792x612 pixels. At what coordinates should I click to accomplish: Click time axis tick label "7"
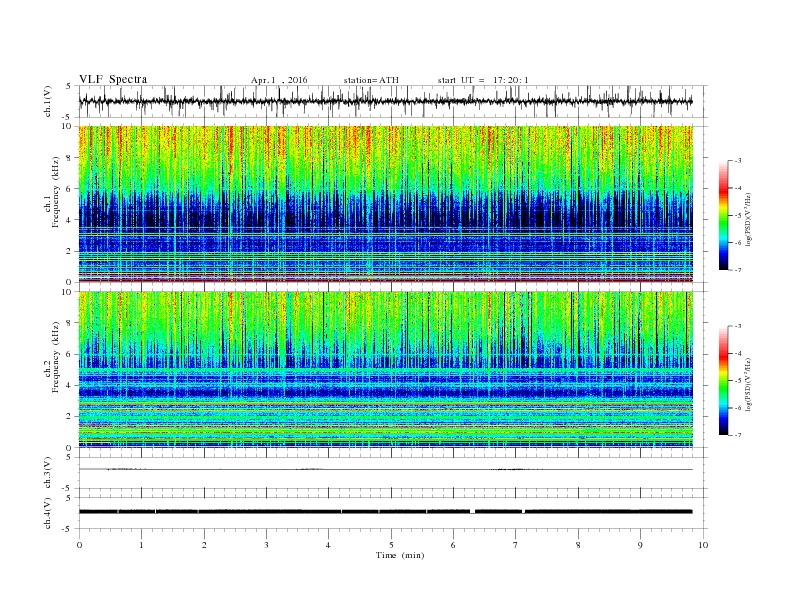pos(516,545)
